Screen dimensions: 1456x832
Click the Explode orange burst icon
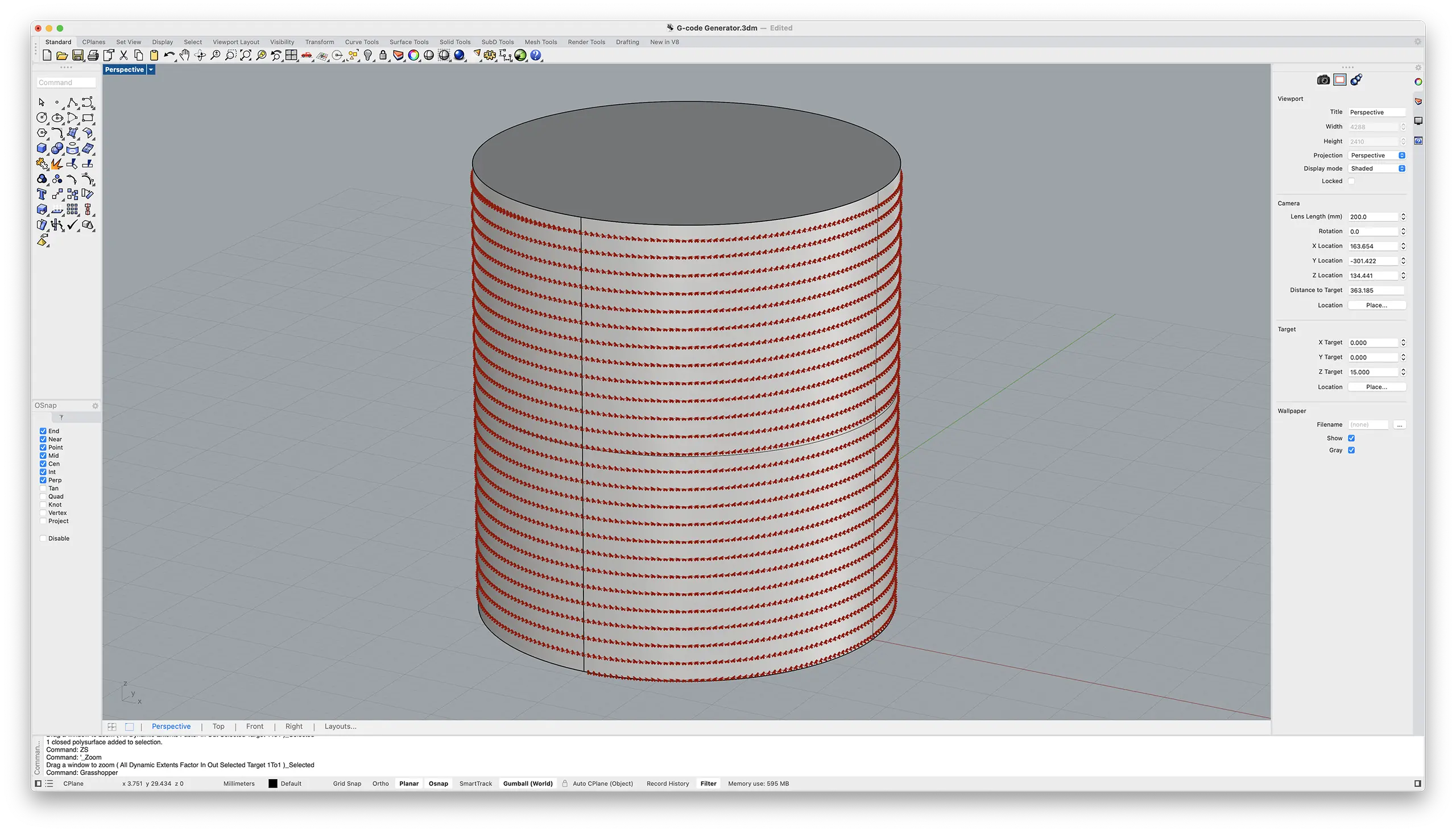coord(56,164)
